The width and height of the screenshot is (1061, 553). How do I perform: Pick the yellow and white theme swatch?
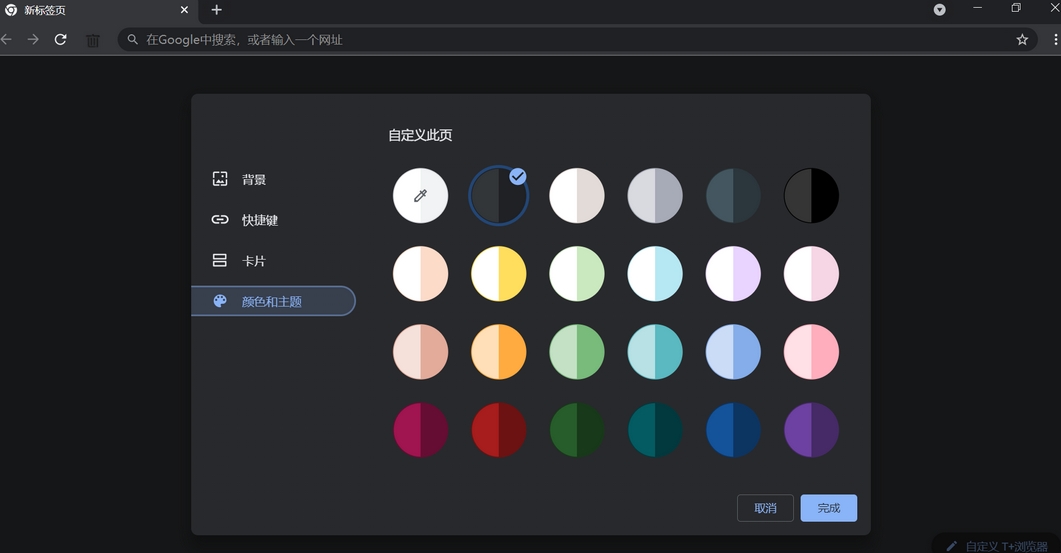(x=498, y=273)
